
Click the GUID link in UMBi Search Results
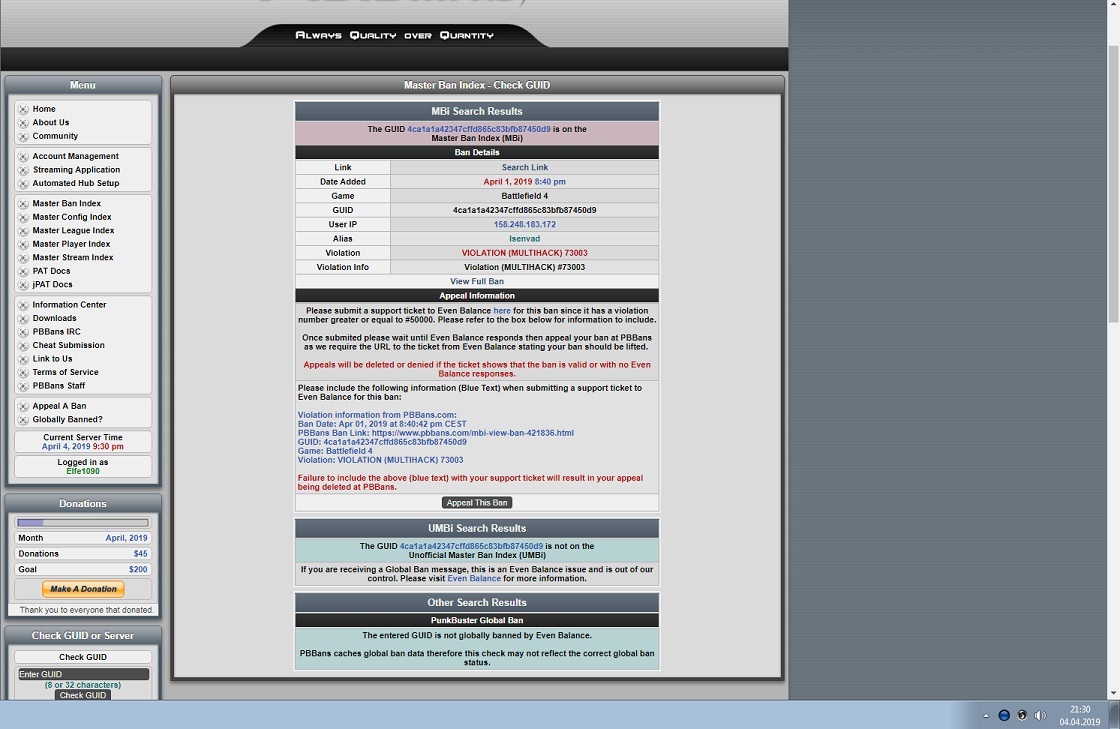471,546
